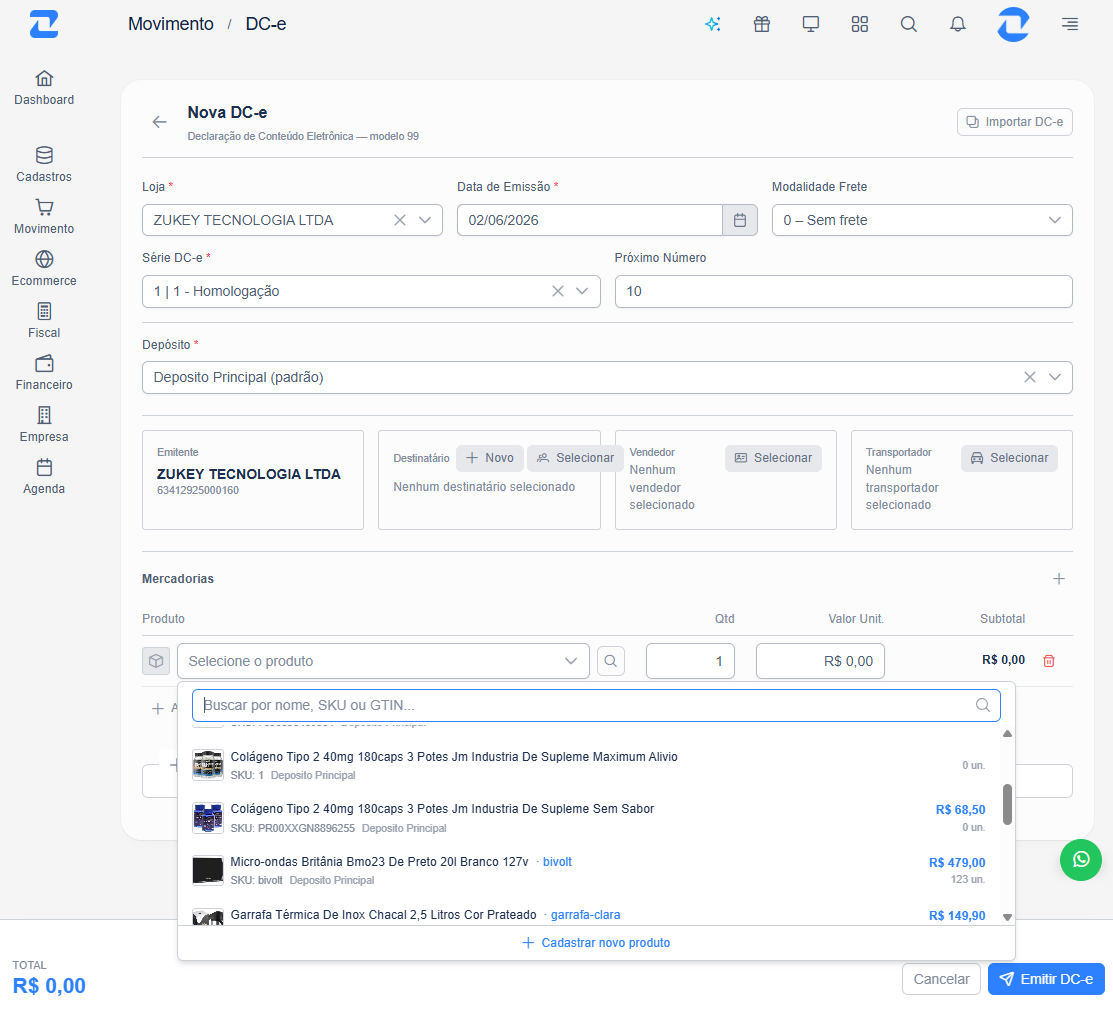
Task: Click the Próximo Número field
Action: coord(843,291)
